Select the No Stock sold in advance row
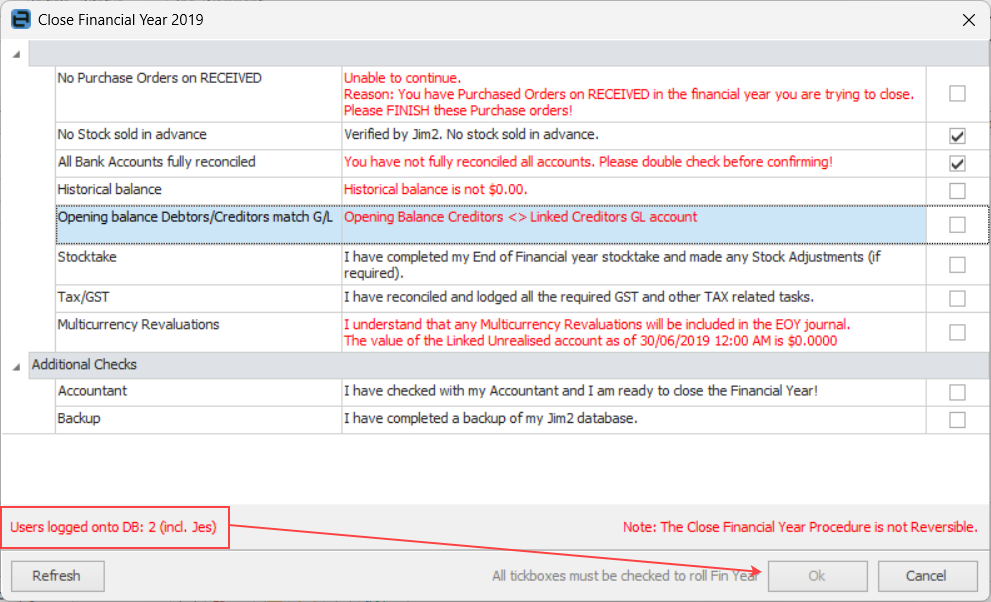The height and width of the screenshot is (602, 991). (522, 135)
